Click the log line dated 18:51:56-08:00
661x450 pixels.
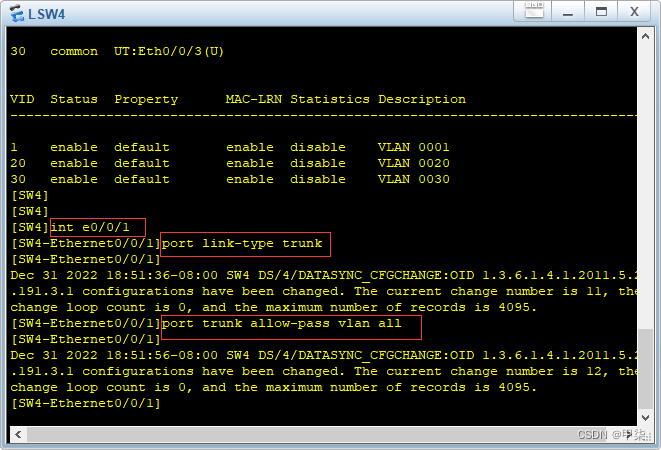(324, 356)
